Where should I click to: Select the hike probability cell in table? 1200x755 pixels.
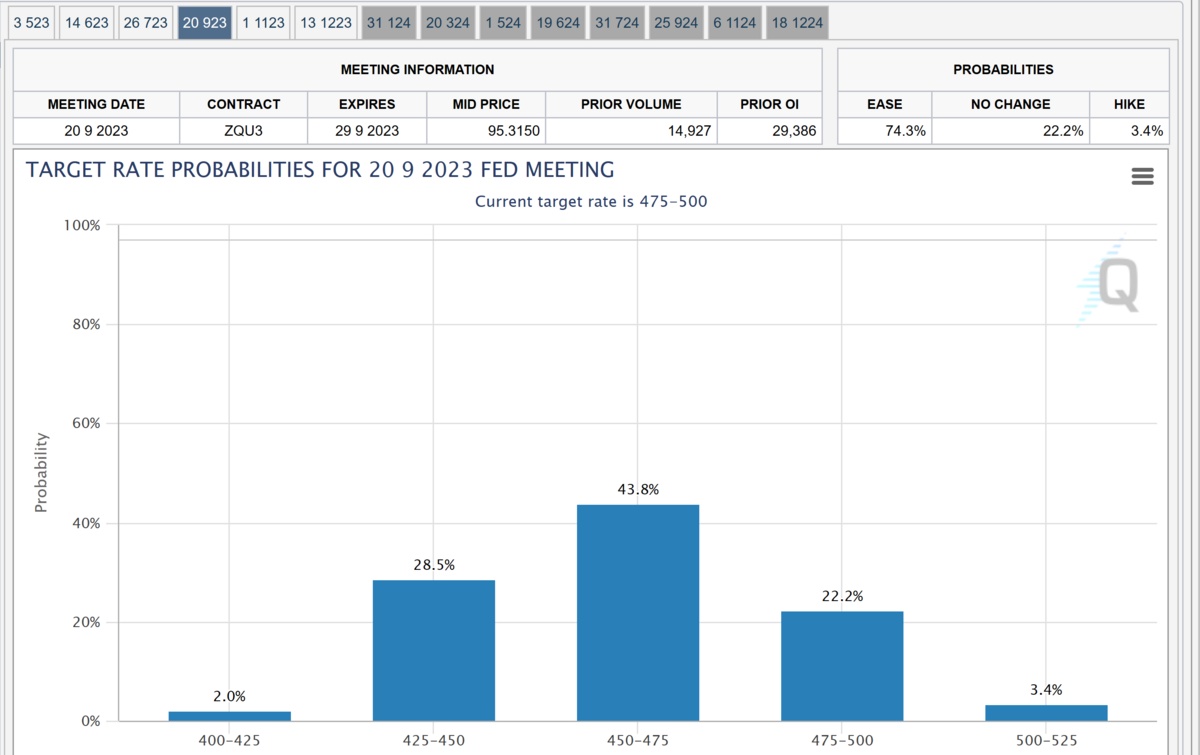point(1130,130)
